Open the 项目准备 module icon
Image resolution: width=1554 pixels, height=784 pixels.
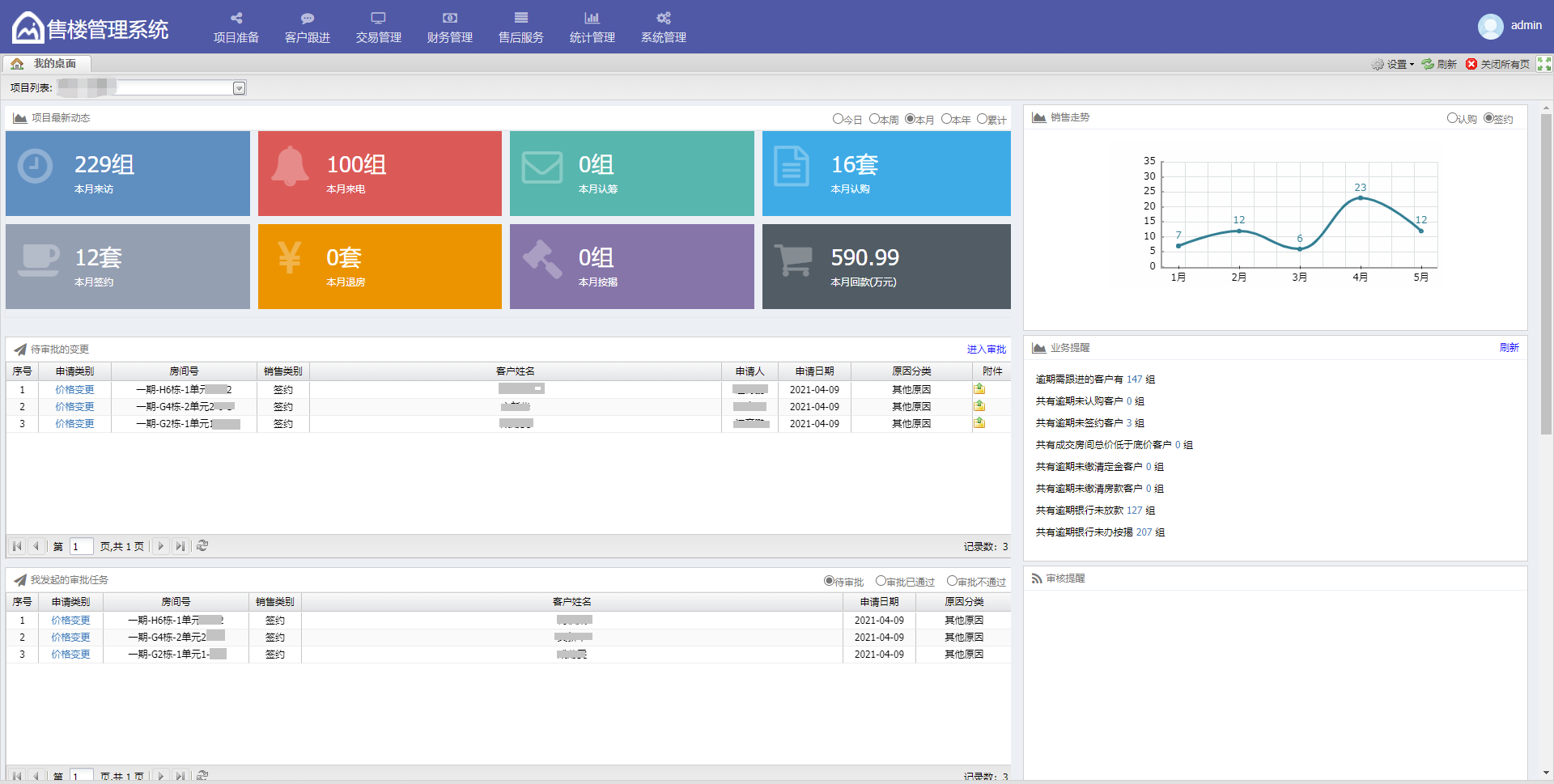[236, 18]
